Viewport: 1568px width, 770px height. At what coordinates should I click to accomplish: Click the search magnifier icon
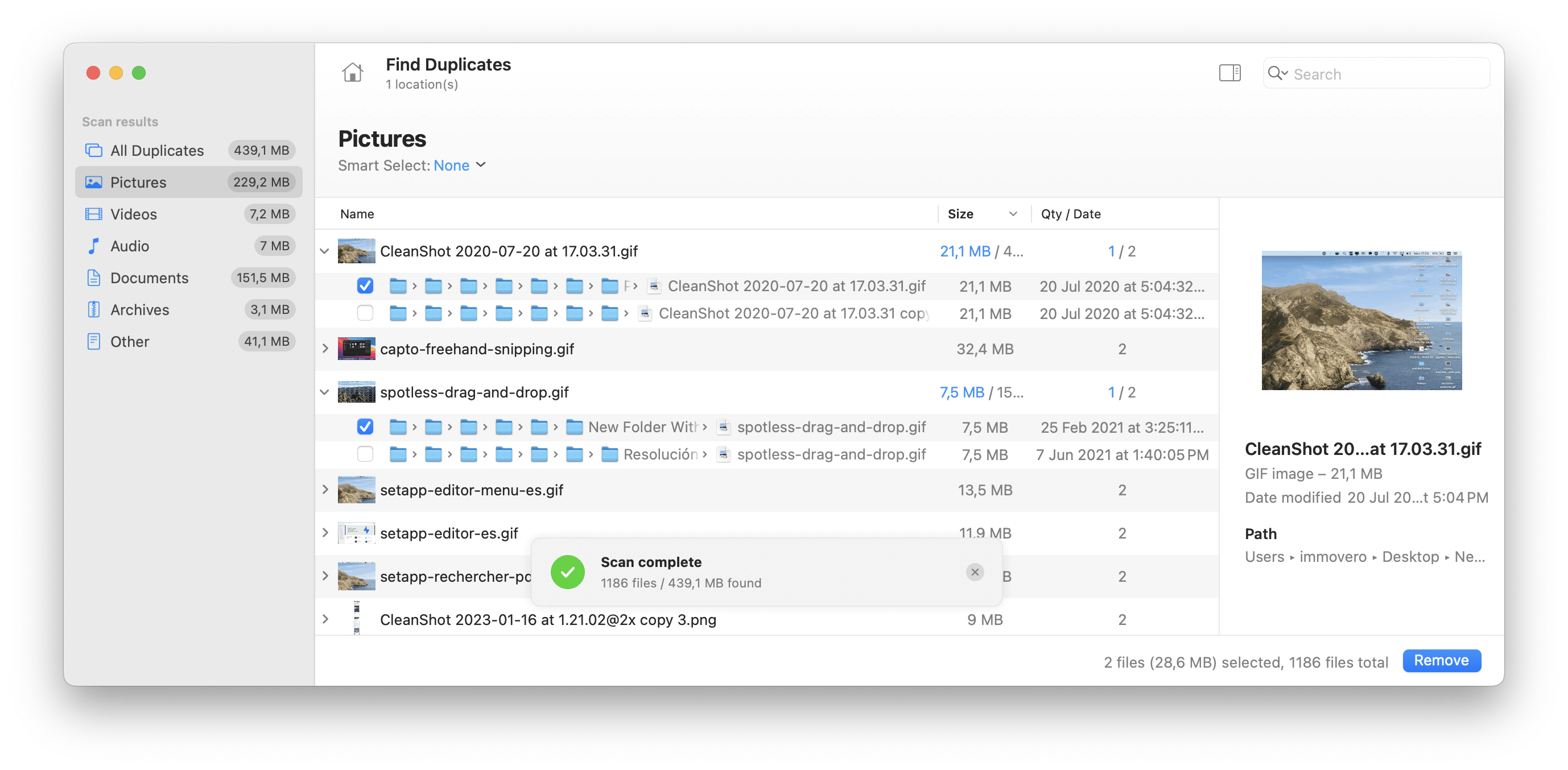tap(1276, 73)
